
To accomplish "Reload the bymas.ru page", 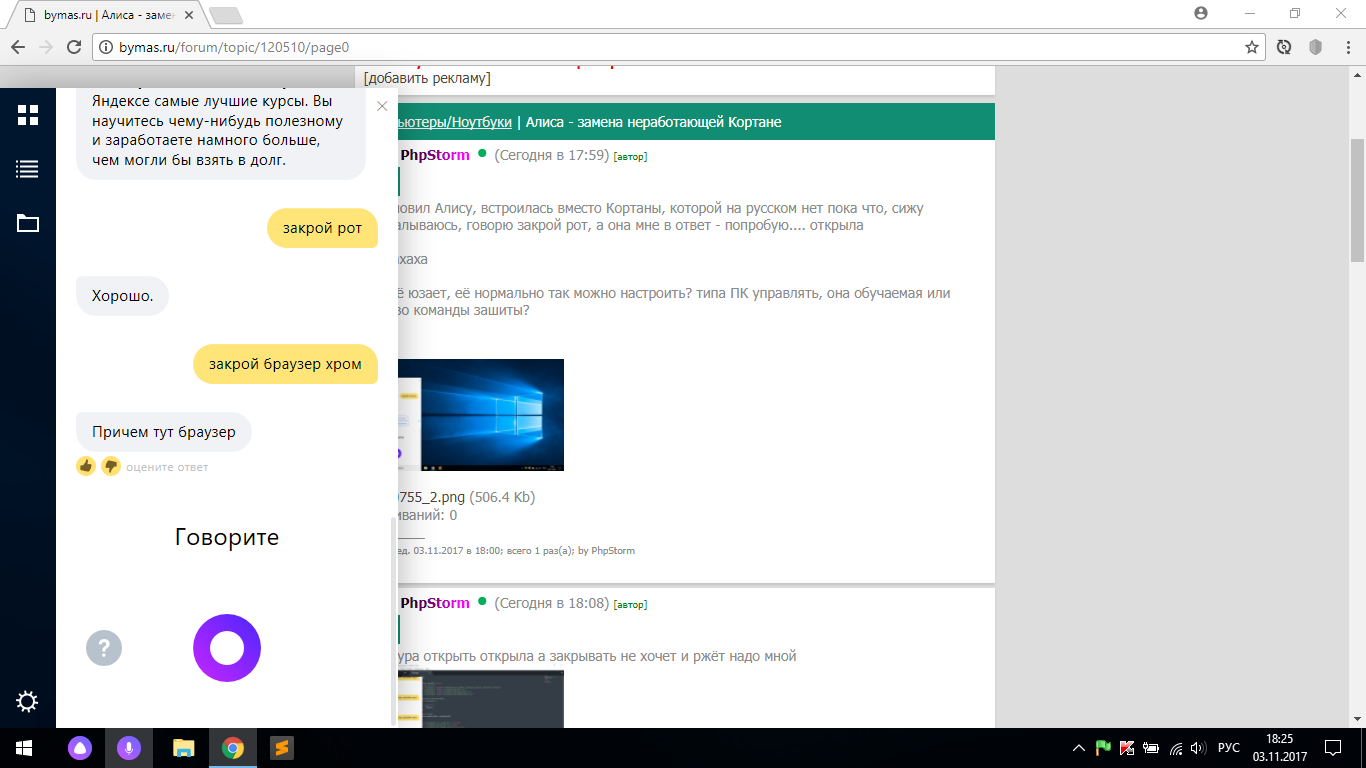I will tap(74, 47).
